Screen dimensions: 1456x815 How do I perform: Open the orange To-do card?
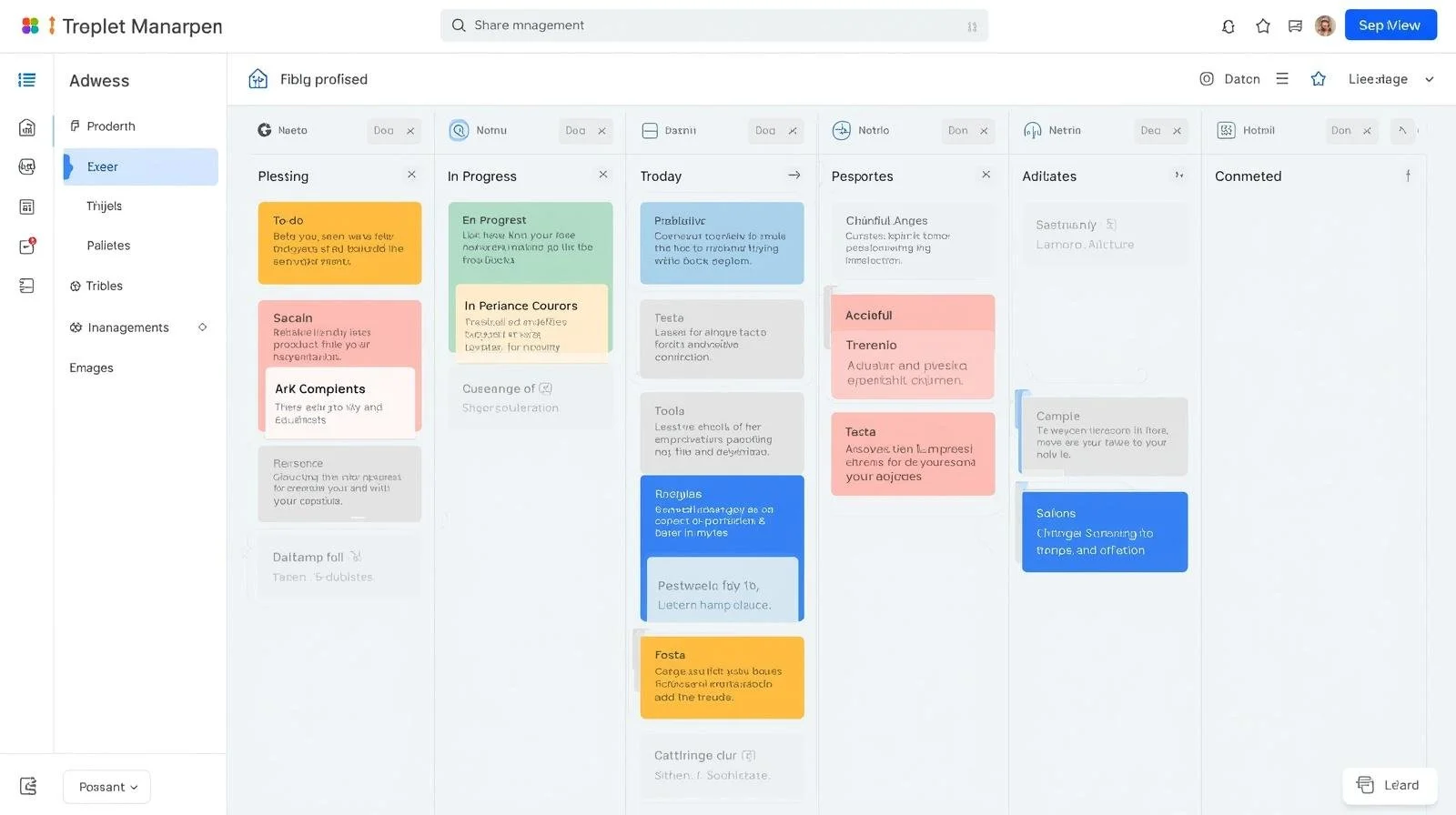(339, 243)
